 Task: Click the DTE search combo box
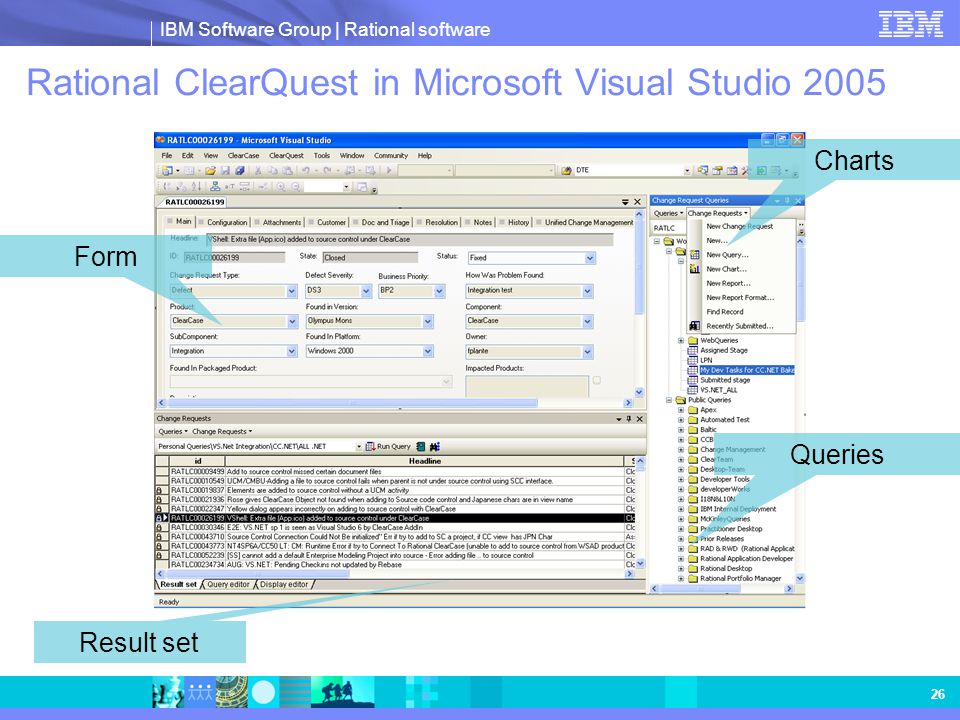632,170
